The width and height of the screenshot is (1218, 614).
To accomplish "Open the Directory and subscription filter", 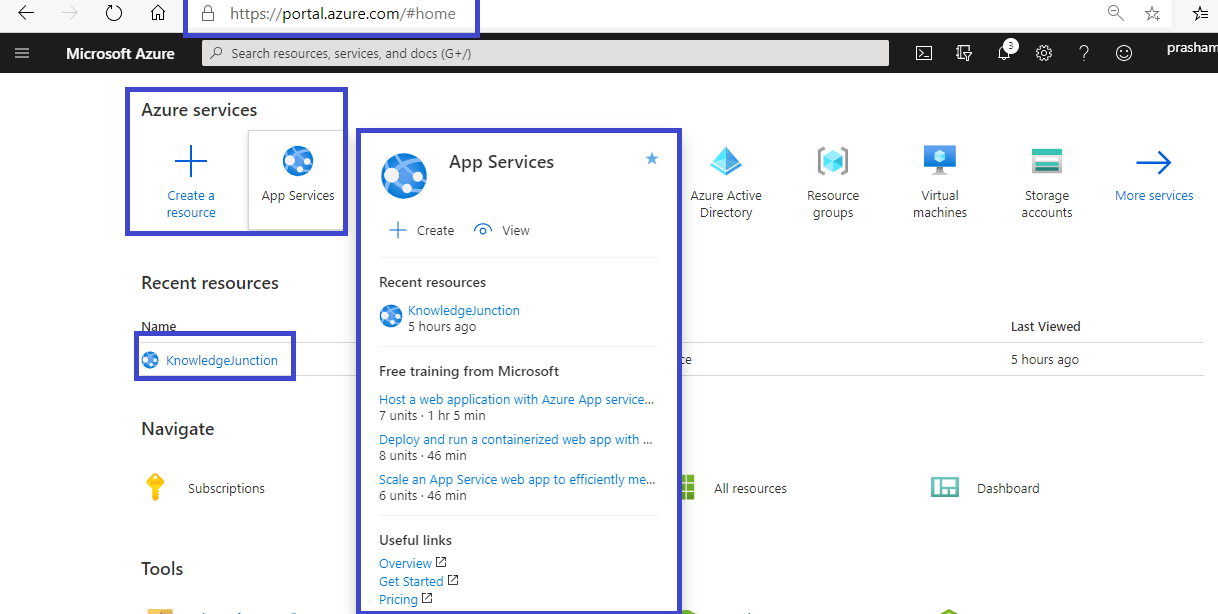I will point(963,53).
